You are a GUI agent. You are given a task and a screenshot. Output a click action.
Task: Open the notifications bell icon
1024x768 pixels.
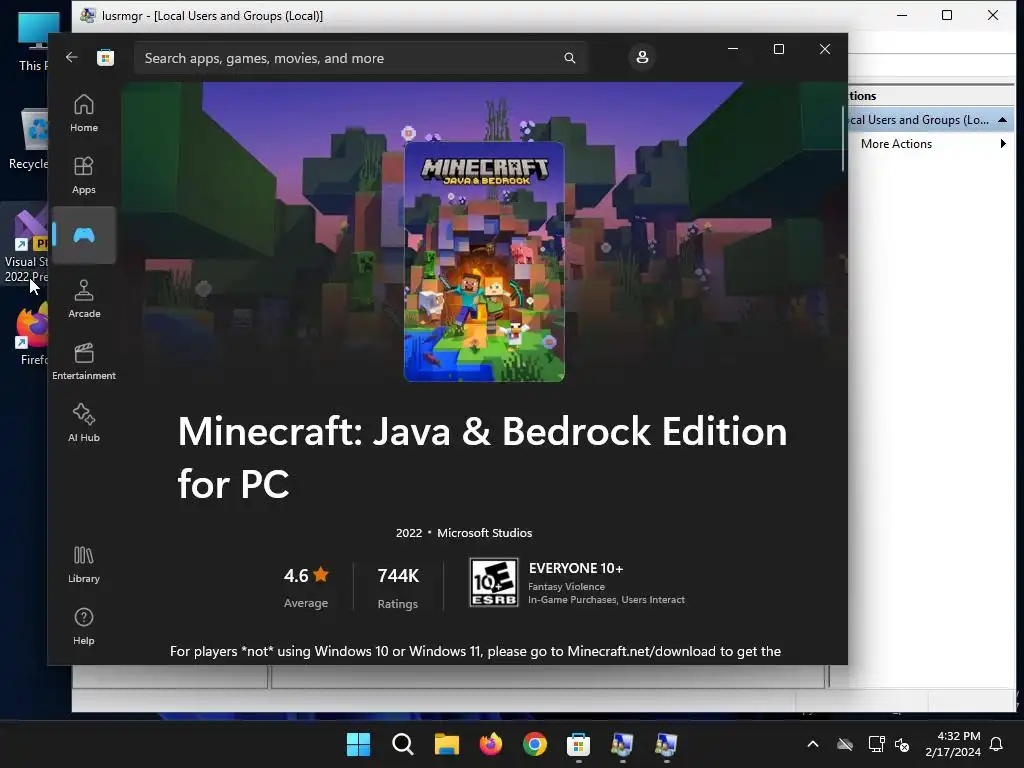[x=997, y=744]
